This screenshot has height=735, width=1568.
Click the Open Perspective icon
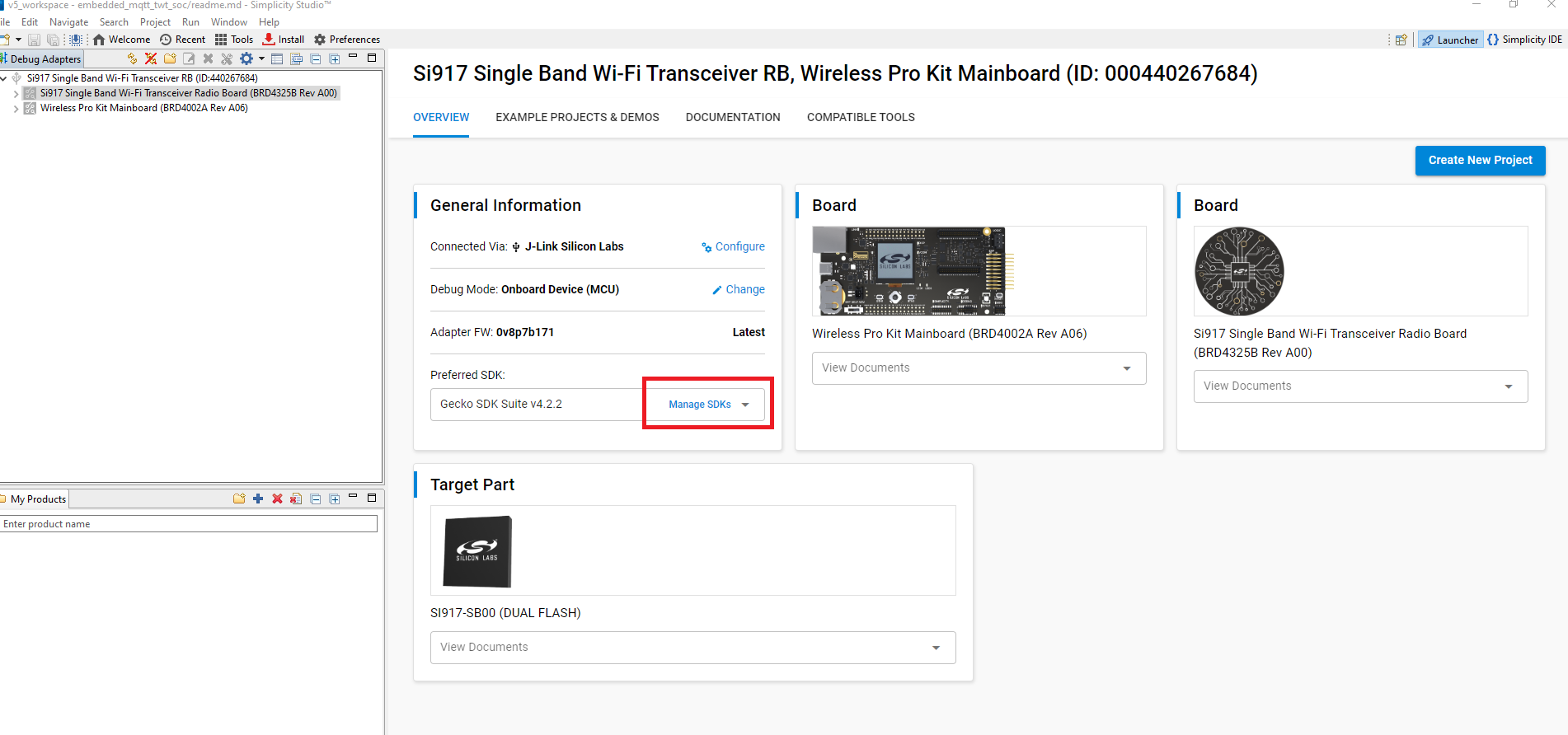(x=1401, y=40)
